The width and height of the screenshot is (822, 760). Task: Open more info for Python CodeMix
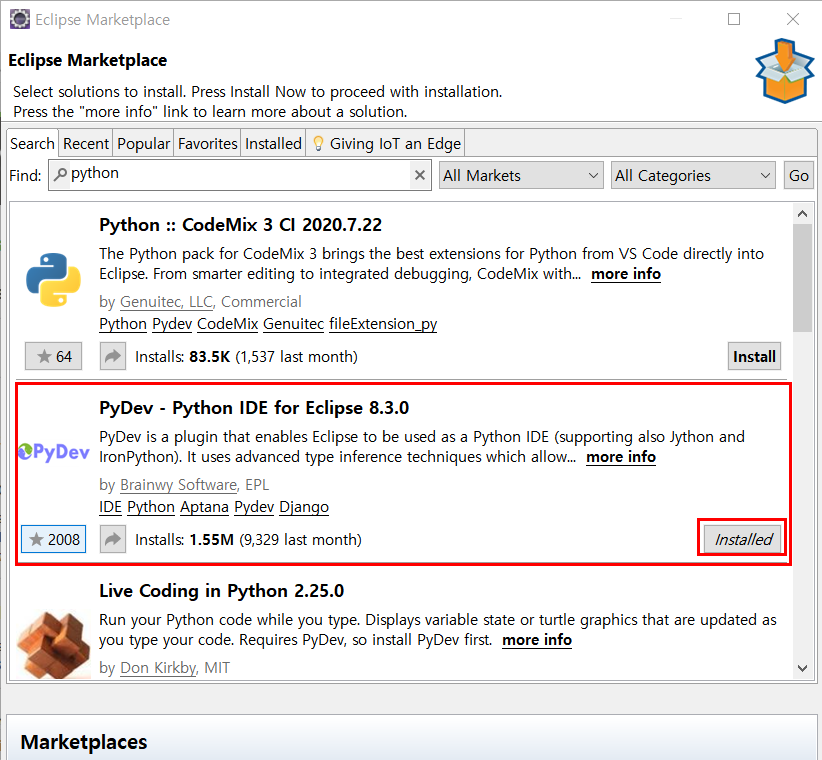(x=626, y=274)
